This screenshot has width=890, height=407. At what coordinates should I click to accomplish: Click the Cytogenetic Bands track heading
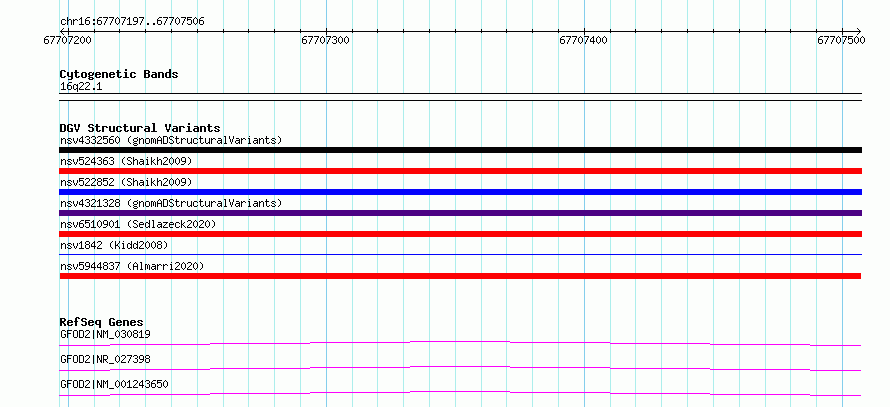(119, 74)
